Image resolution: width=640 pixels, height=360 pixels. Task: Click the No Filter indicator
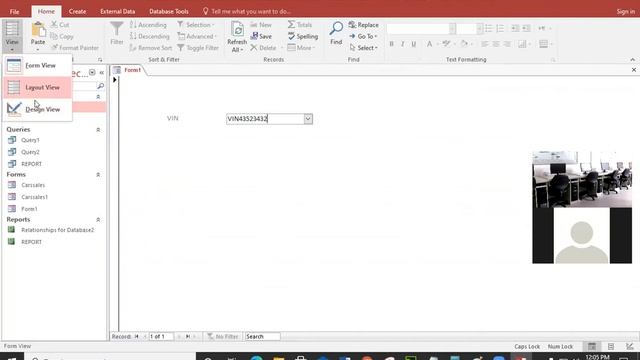tap(222, 336)
